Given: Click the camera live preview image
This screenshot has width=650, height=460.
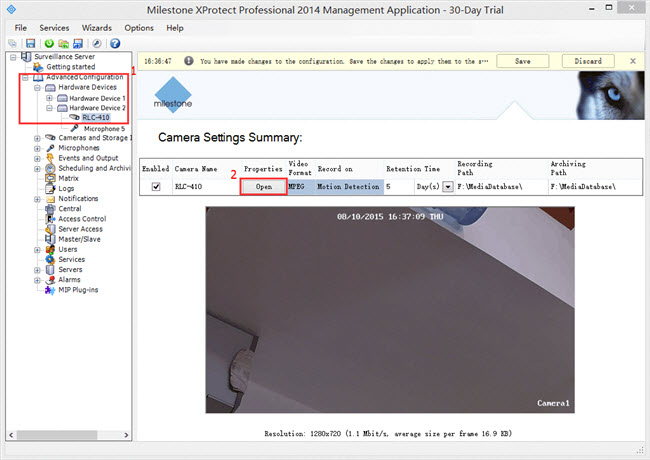Looking at the screenshot, I should coord(390,310).
